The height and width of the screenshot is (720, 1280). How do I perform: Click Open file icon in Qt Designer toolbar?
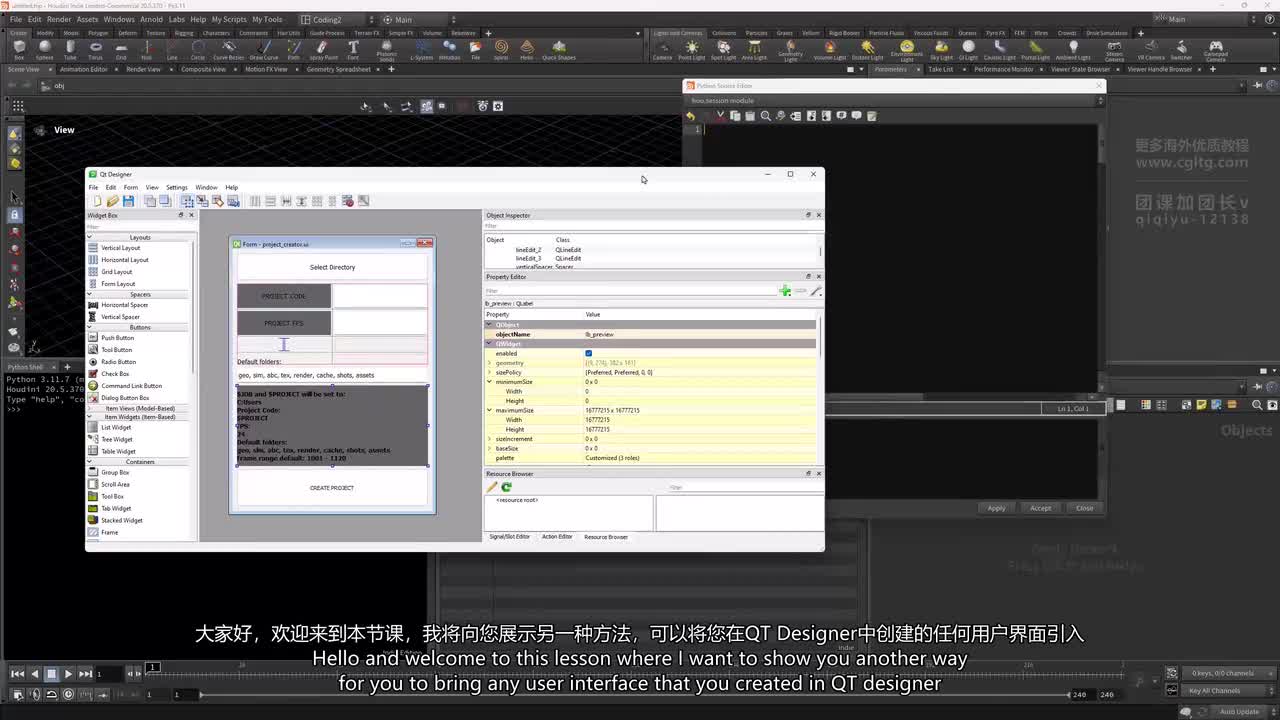pyautogui.click(x=112, y=201)
